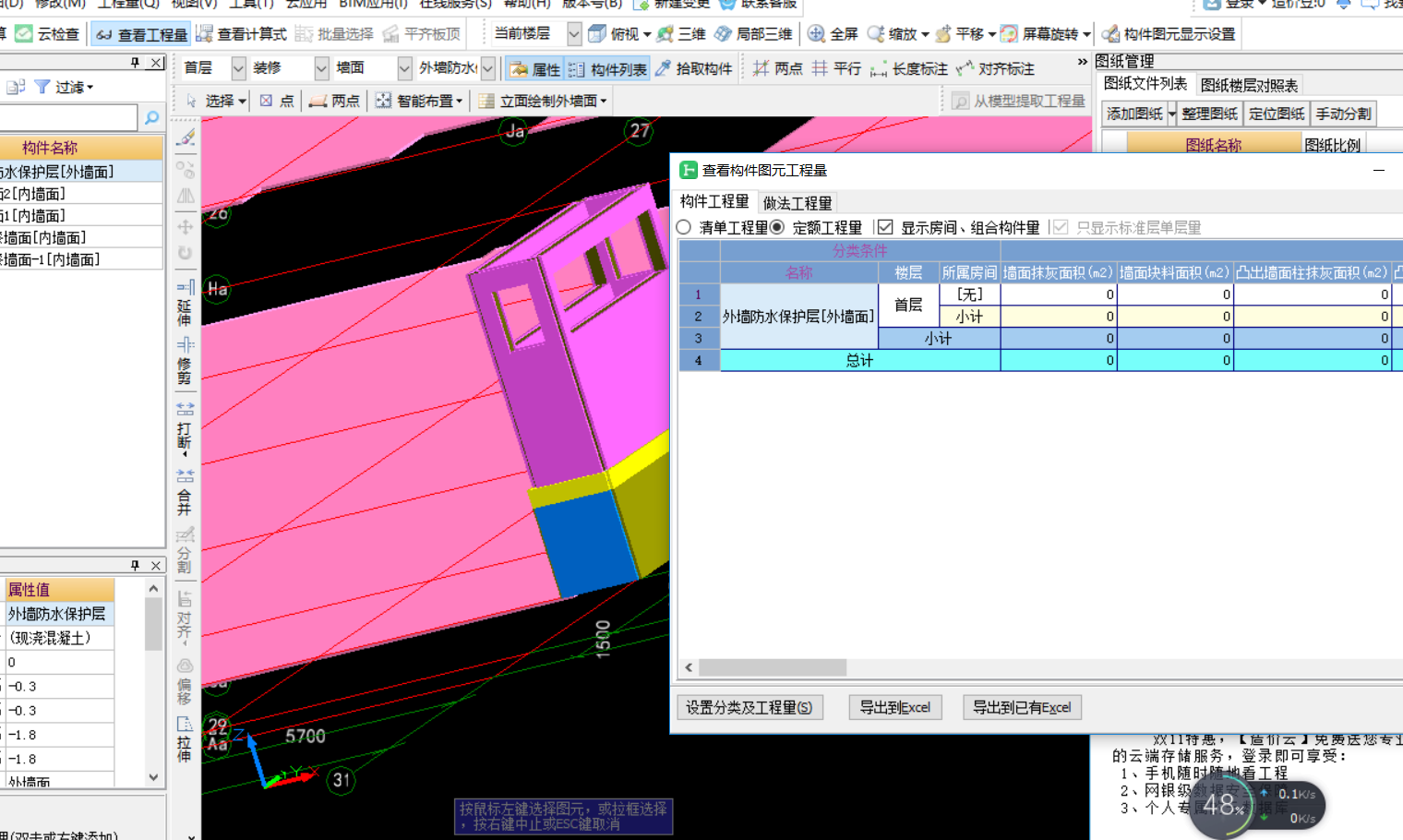Enable 局部三维 partial 3D view

point(753,34)
